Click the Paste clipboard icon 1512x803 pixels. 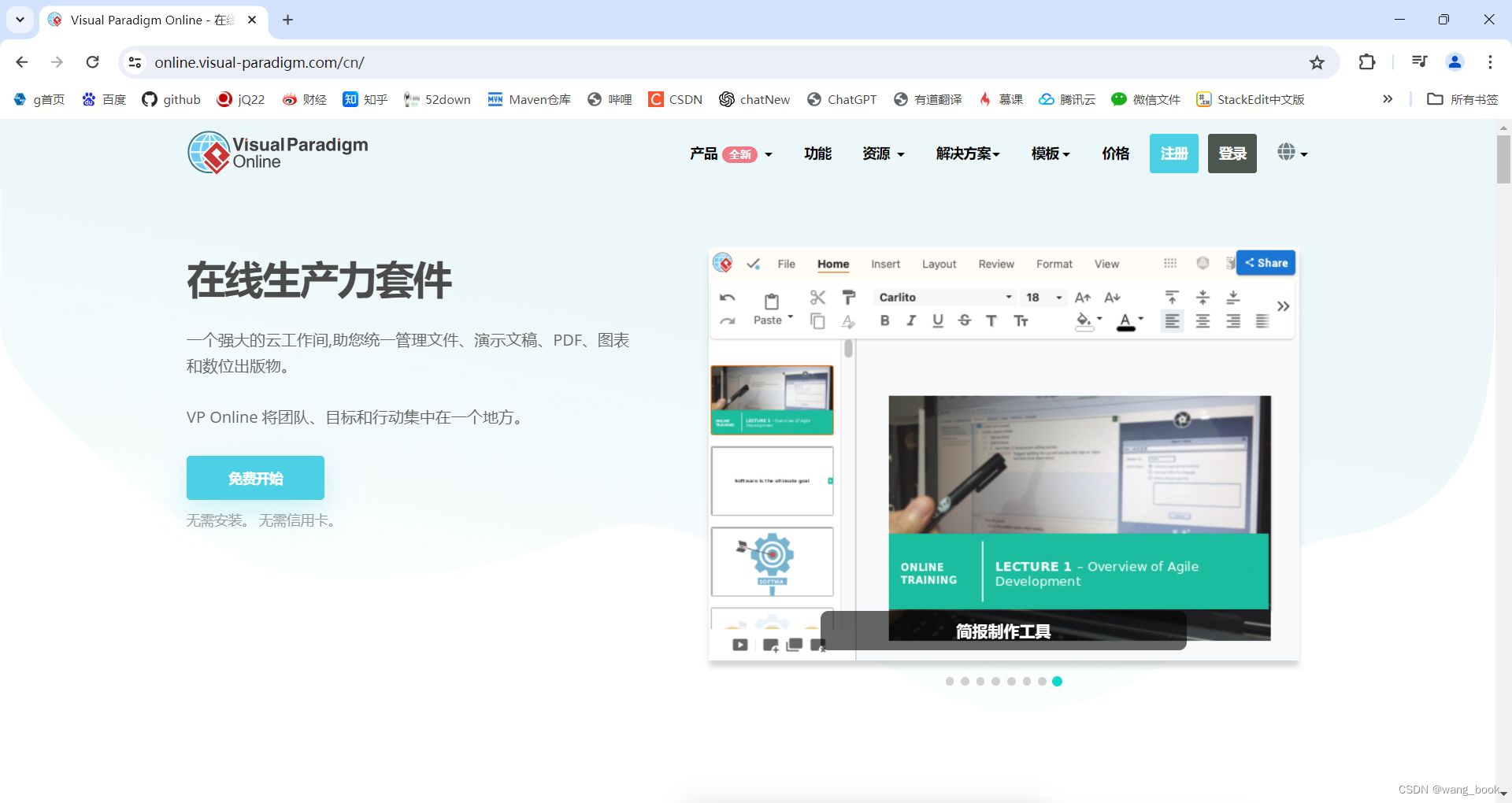[772, 301]
